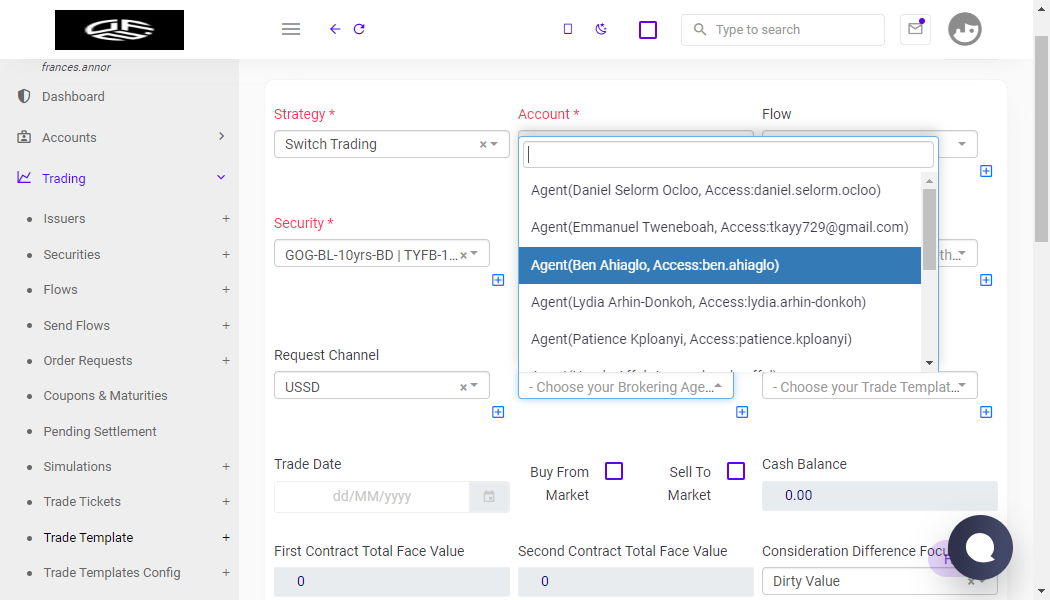1050x600 pixels.
Task: Open the chat bubble widget
Action: (980, 548)
